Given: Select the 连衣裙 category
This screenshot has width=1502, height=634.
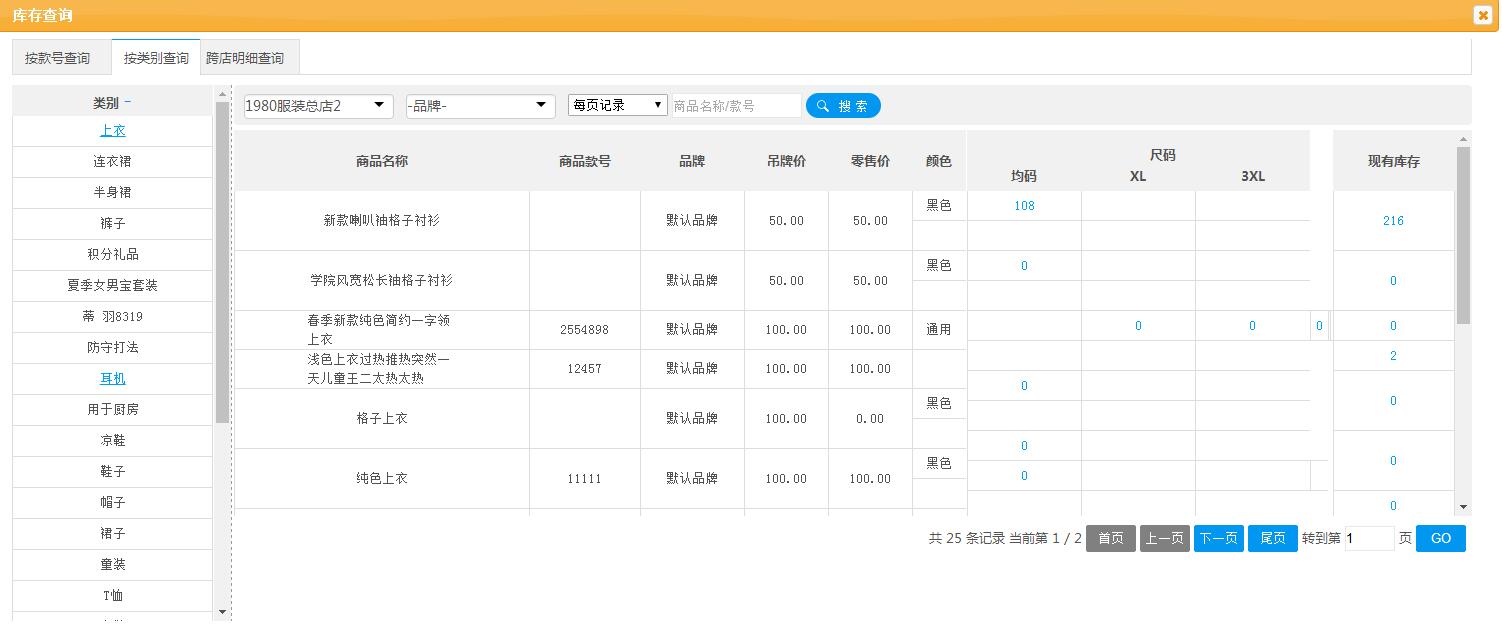Looking at the screenshot, I should 112,161.
